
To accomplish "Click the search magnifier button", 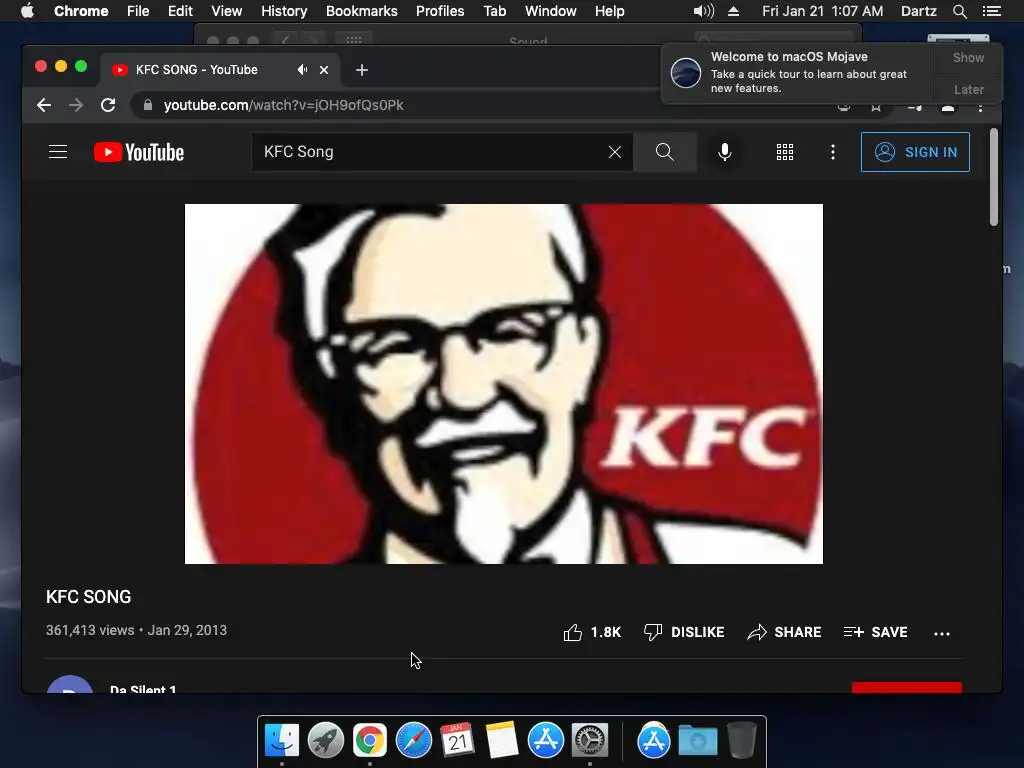I will (x=665, y=152).
